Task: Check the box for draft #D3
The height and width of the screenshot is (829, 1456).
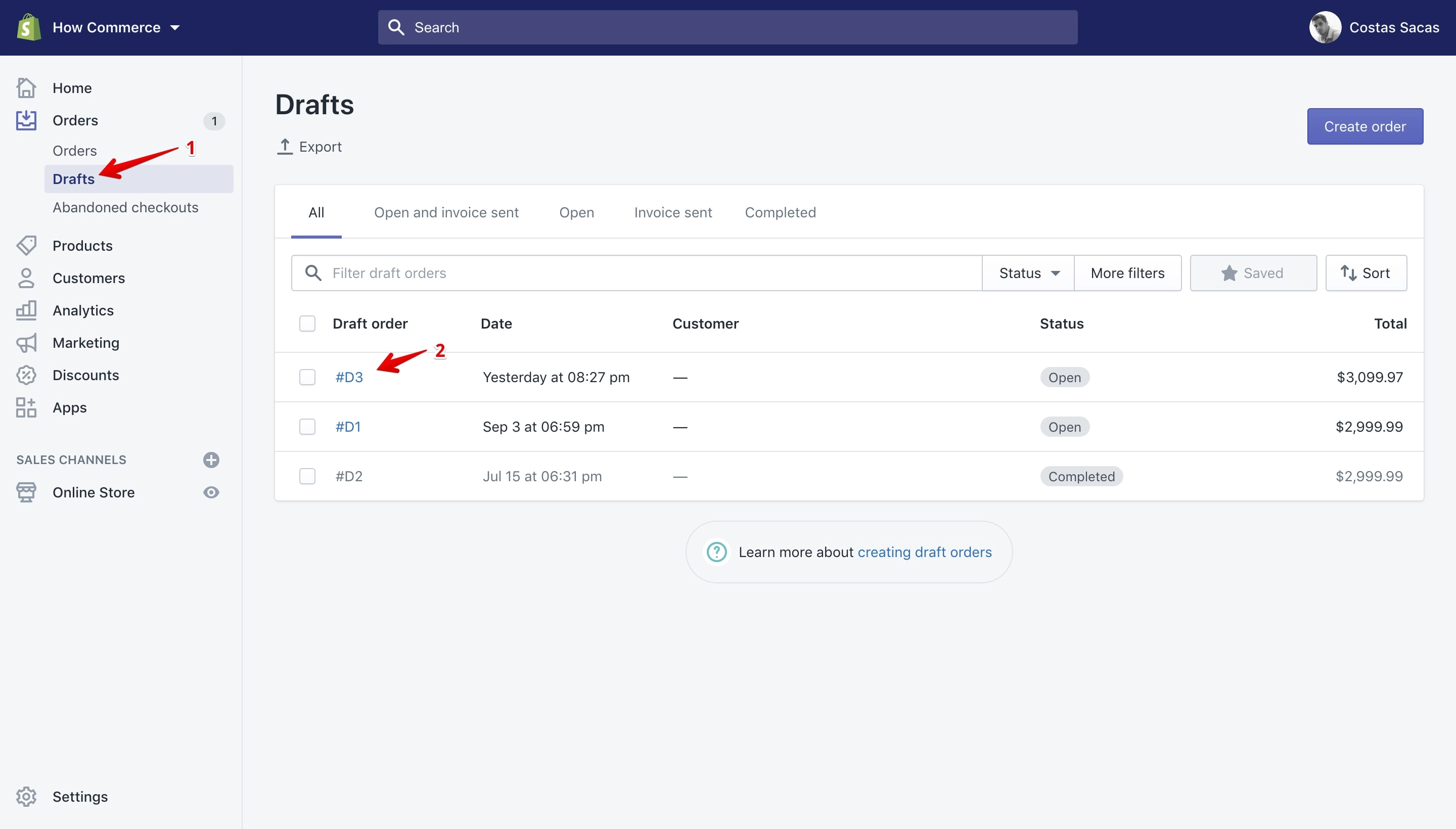Action: (307, 377)
